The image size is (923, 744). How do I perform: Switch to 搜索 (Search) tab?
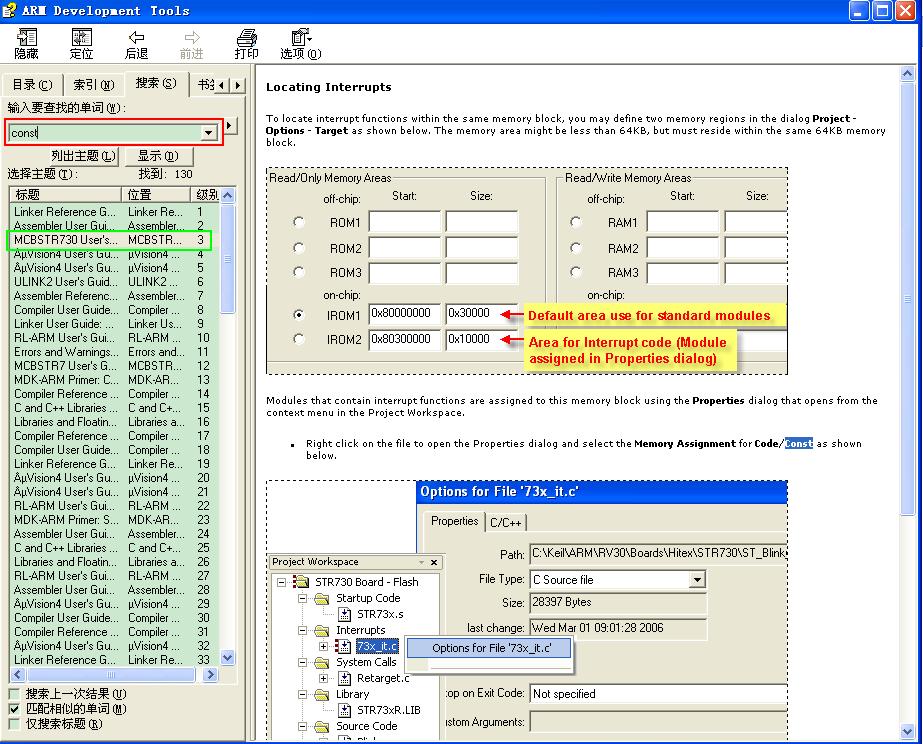point(156,83)
